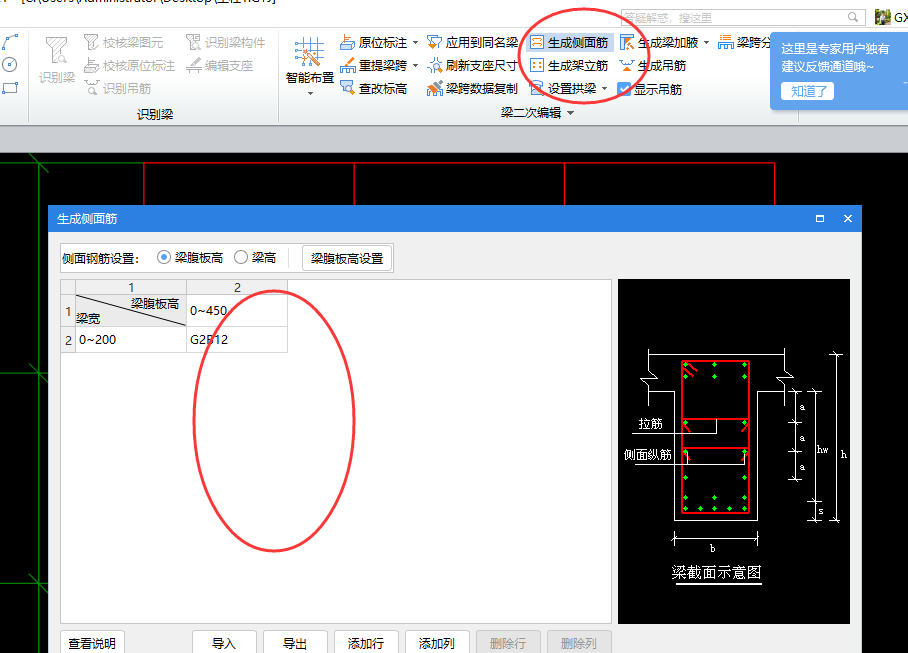The image size is (908, 653).
Task: Select the circle drawing tool icon
Action: click(10, 64)
